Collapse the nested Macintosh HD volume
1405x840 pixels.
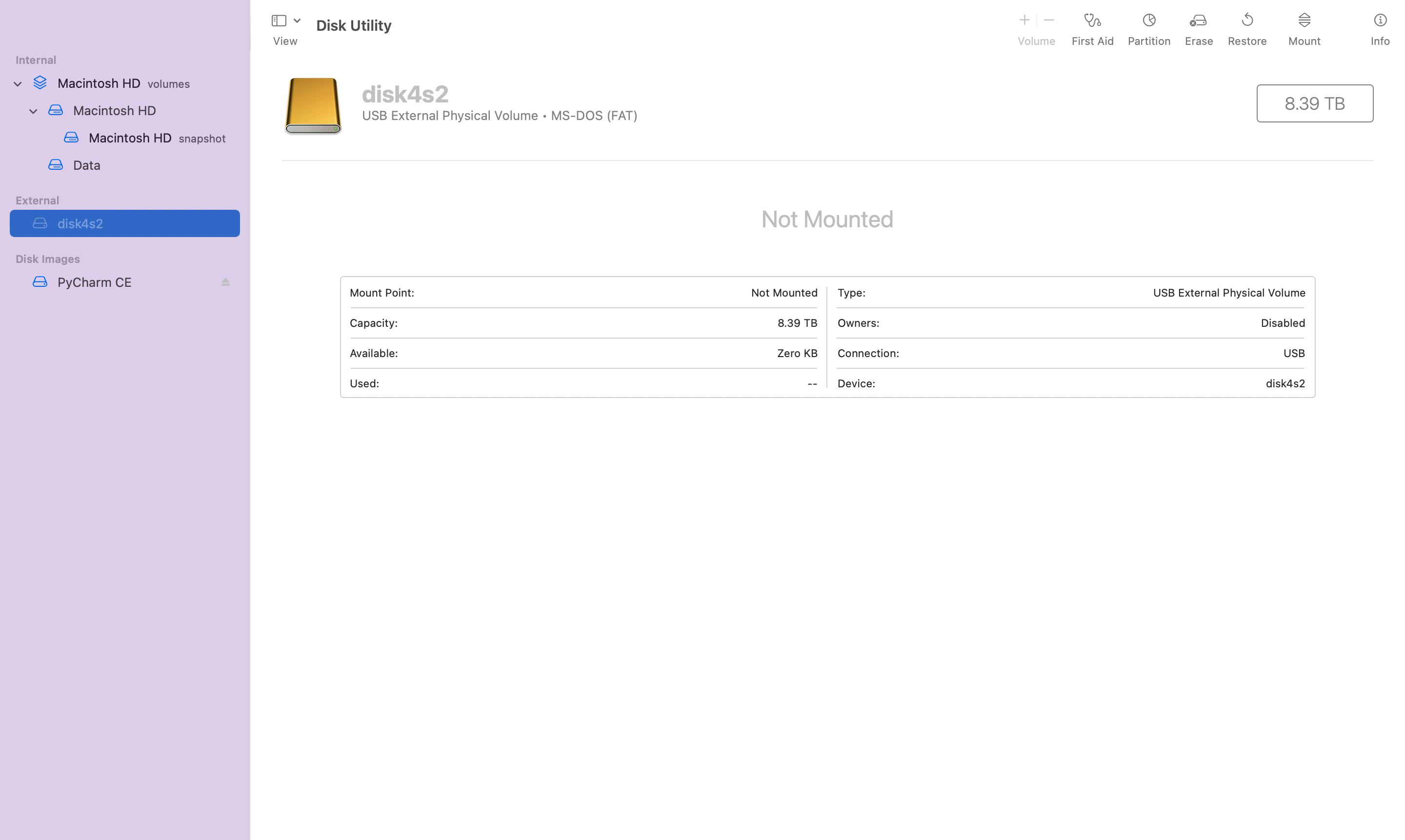(33, 111)
